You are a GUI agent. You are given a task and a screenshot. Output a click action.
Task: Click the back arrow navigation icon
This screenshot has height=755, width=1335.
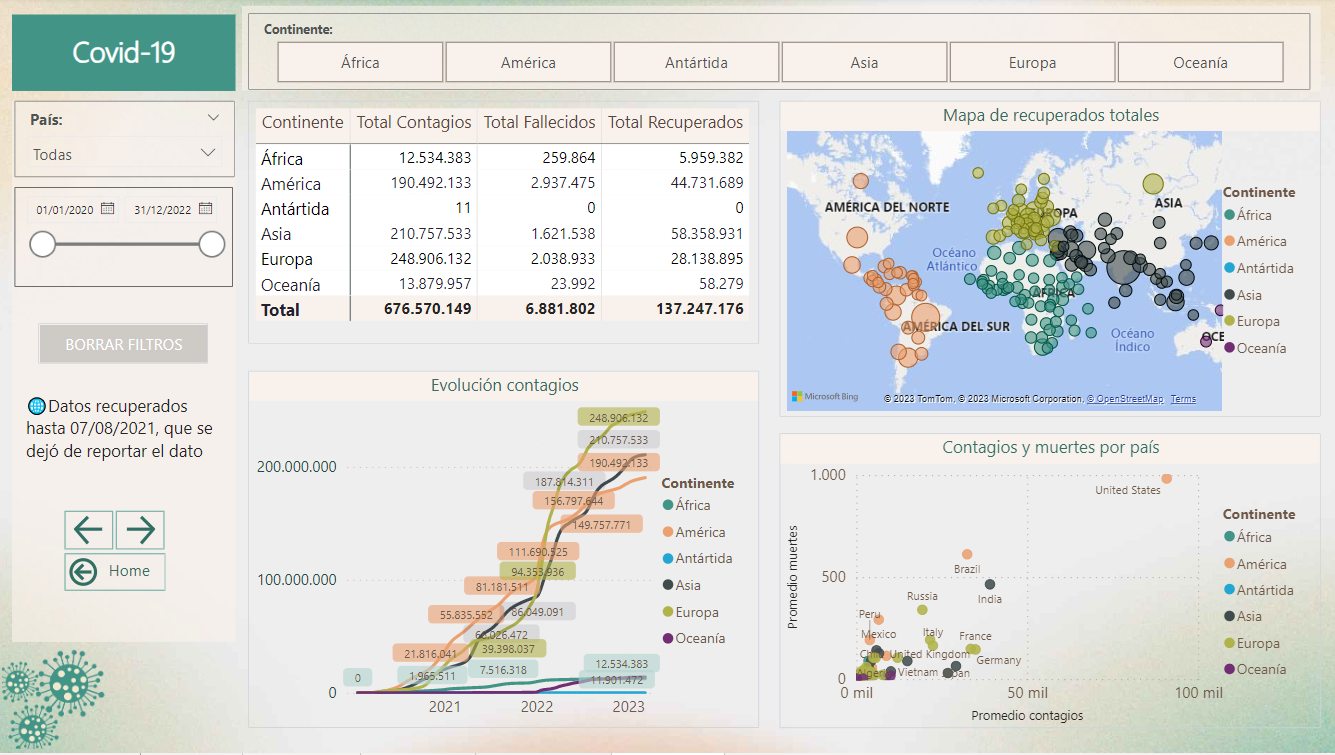pos(89,530)
